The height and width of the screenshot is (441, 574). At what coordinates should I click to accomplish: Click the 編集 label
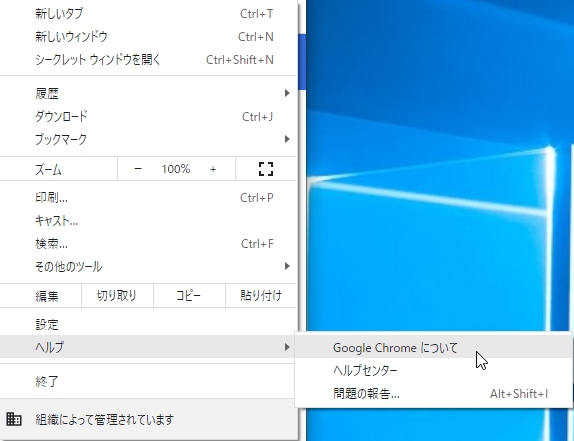point(47,296)
